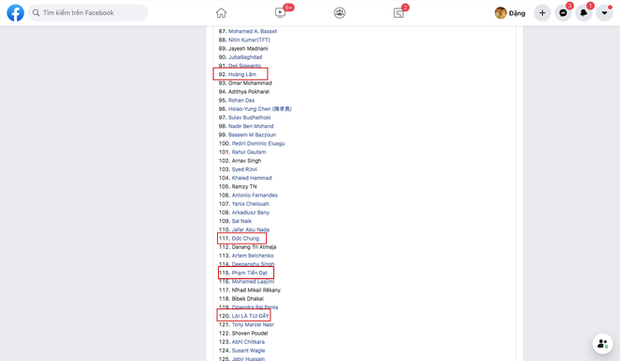620x361 pixels.
Task: Open Sai Naik profile link
Action: 242,221
